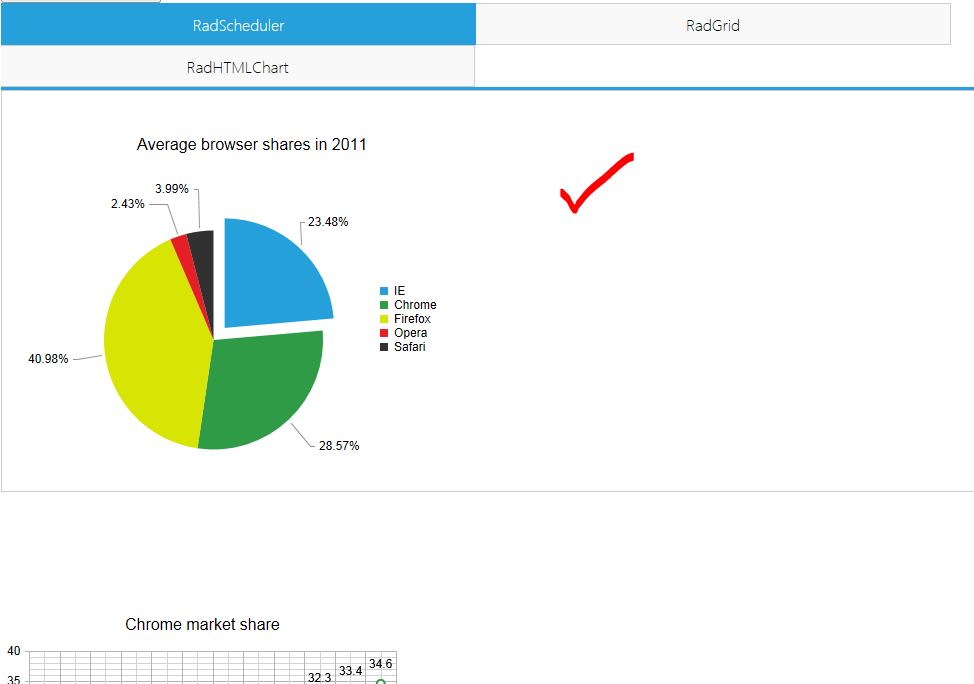Click the green Chrome pie slice
The image size is (974, 684).
click(264, 391)
